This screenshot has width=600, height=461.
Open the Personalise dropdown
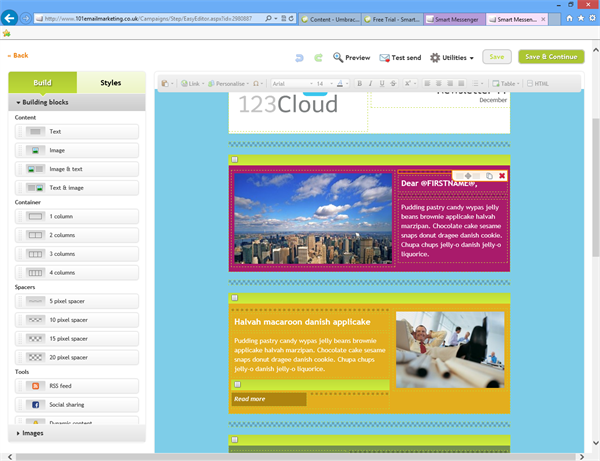pos(228,83)
